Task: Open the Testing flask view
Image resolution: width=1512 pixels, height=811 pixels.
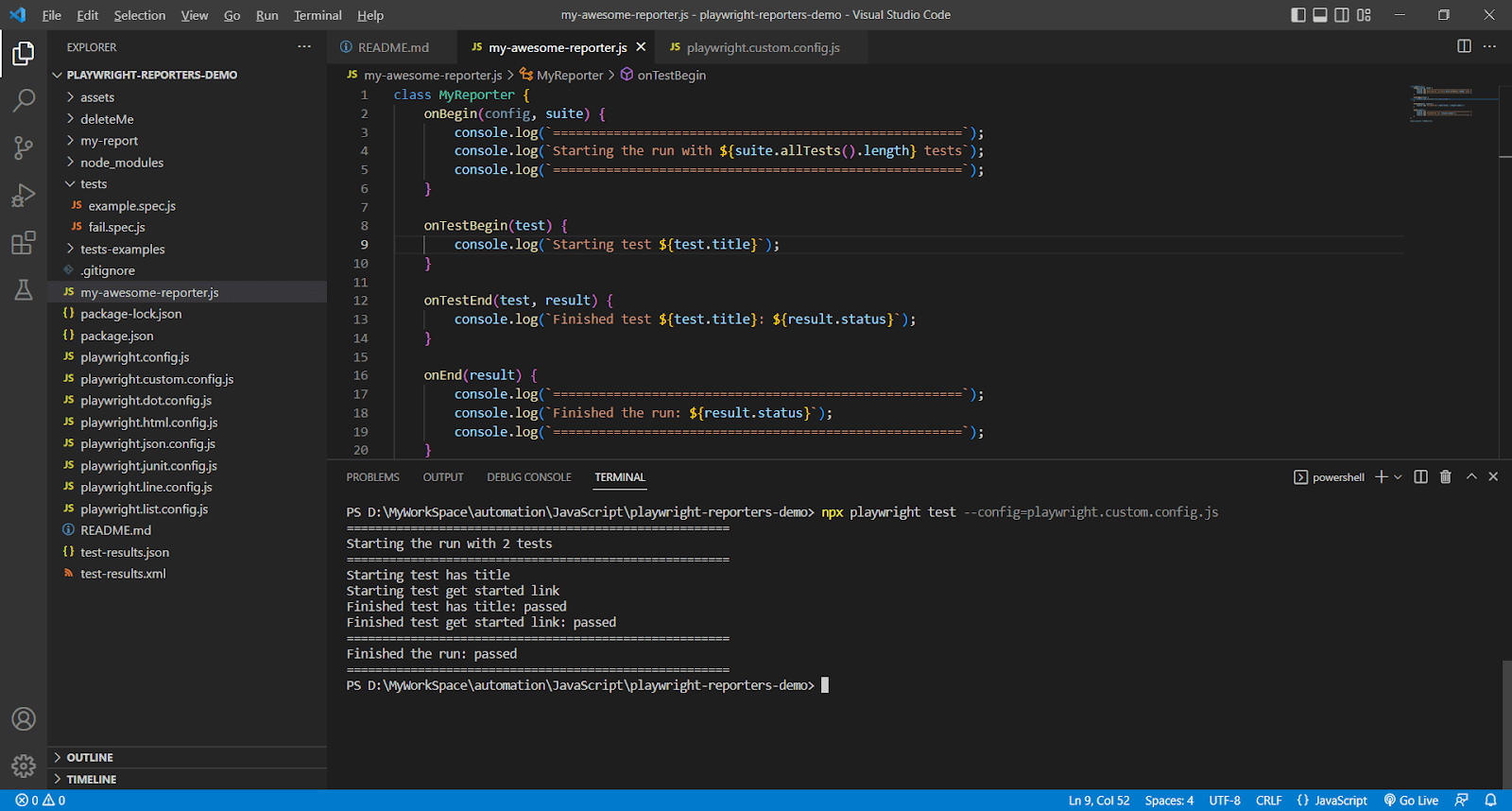Action: coord(24,290)
